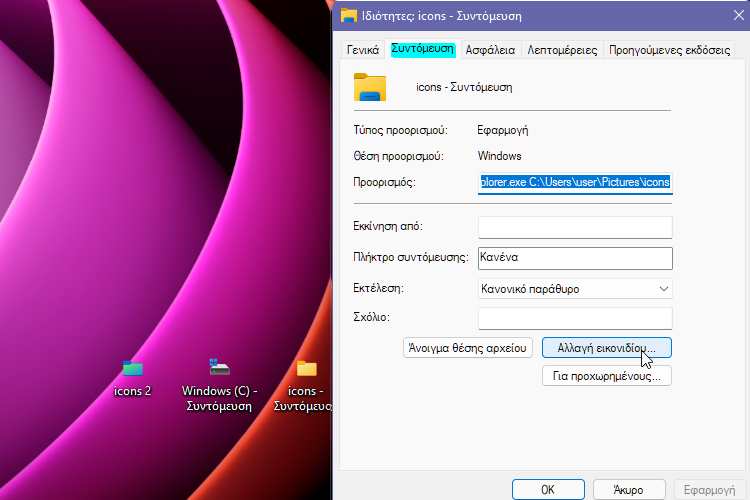Select the Συντόμευση tab

(423, 48)
